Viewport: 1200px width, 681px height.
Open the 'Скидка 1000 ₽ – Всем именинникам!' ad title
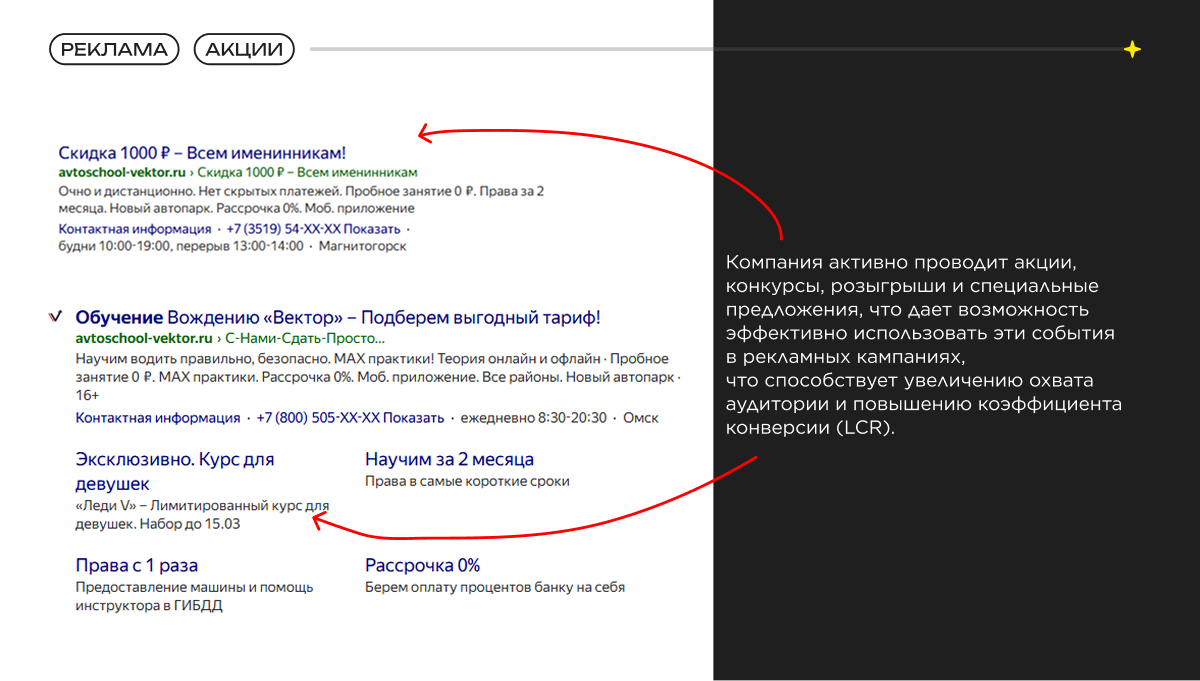202,153
